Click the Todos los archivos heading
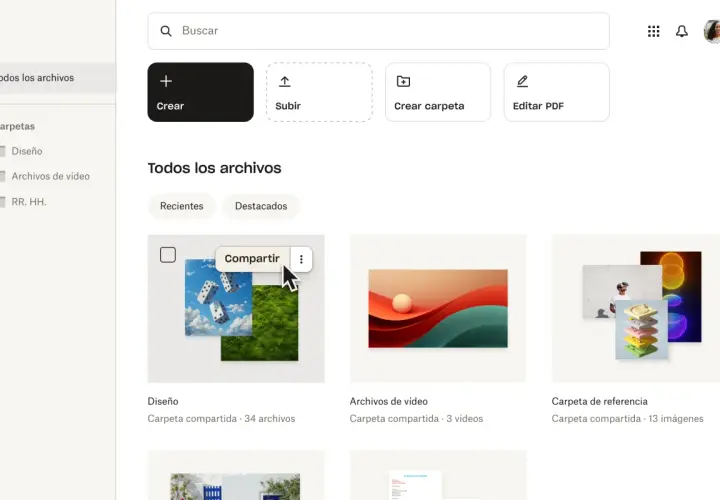720x500 pixels. tap(214, 168)
